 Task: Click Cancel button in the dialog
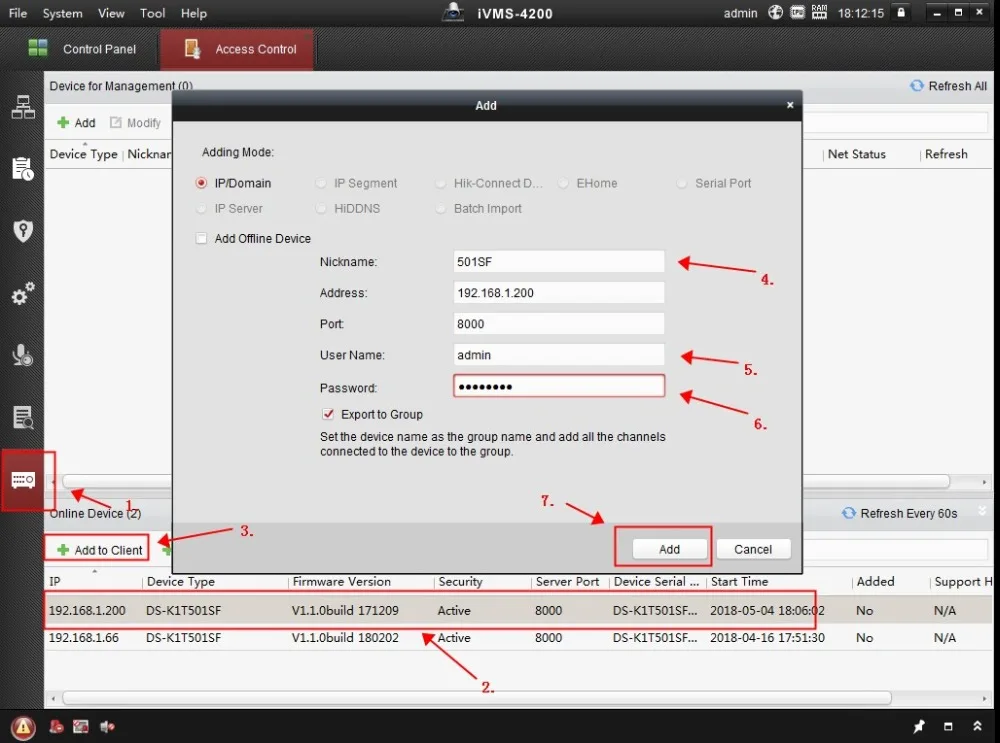coord(753,549)
